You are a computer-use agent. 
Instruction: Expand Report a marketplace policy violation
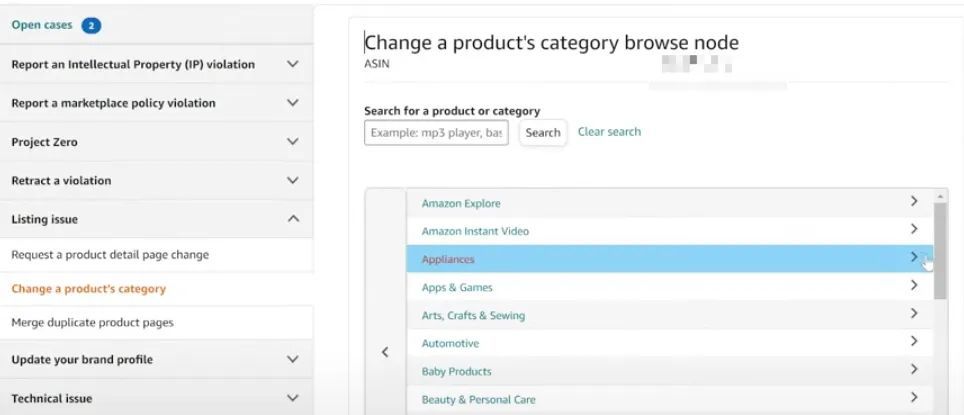(x=293, y=103)
